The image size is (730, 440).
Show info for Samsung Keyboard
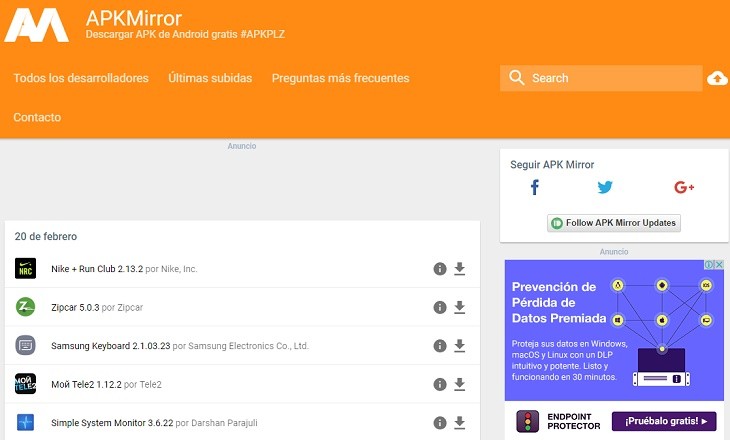(440, 346)
